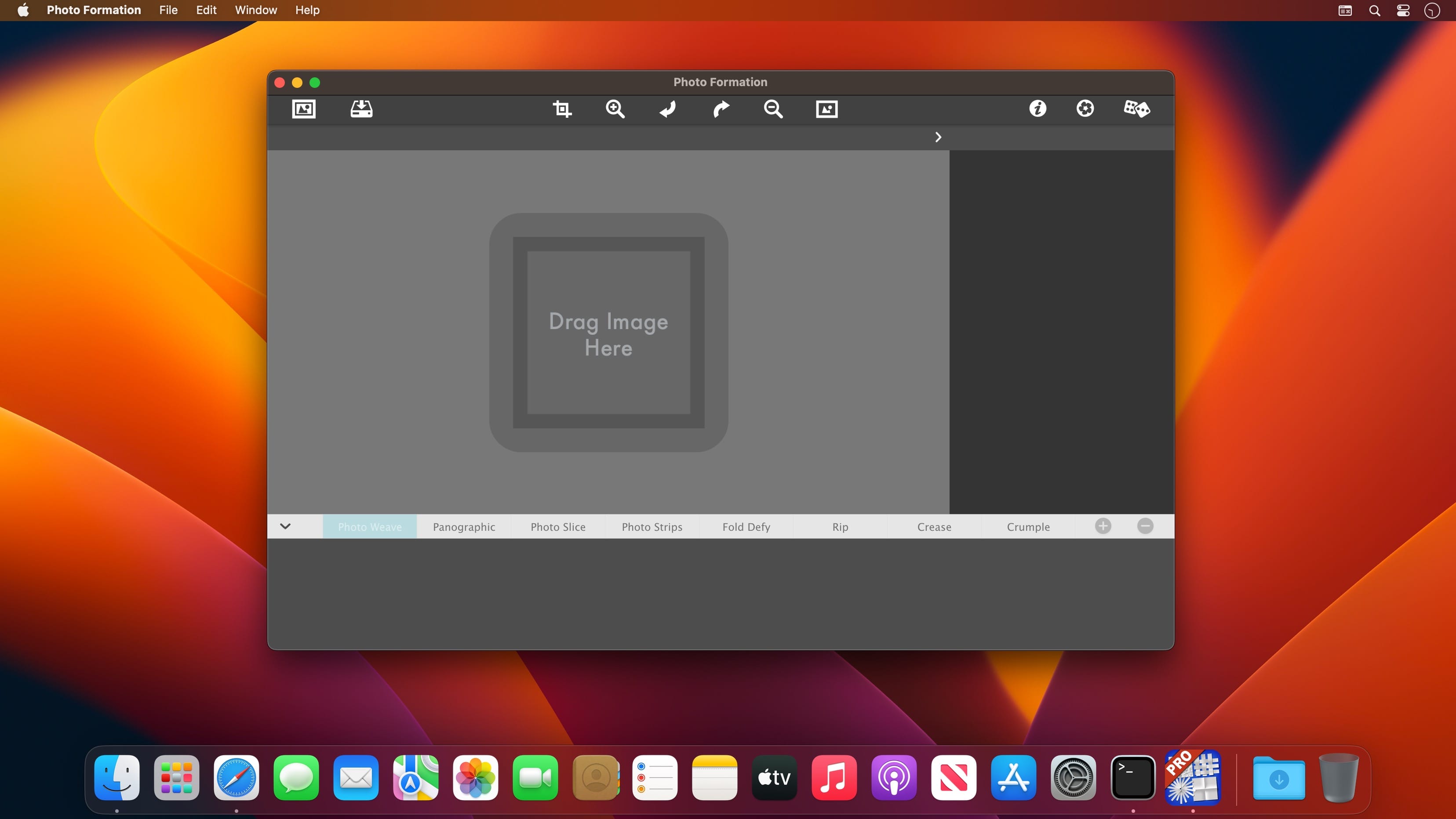Open Apple TV from the Dock
1456x819 pixels.
[x=774, y=777]
